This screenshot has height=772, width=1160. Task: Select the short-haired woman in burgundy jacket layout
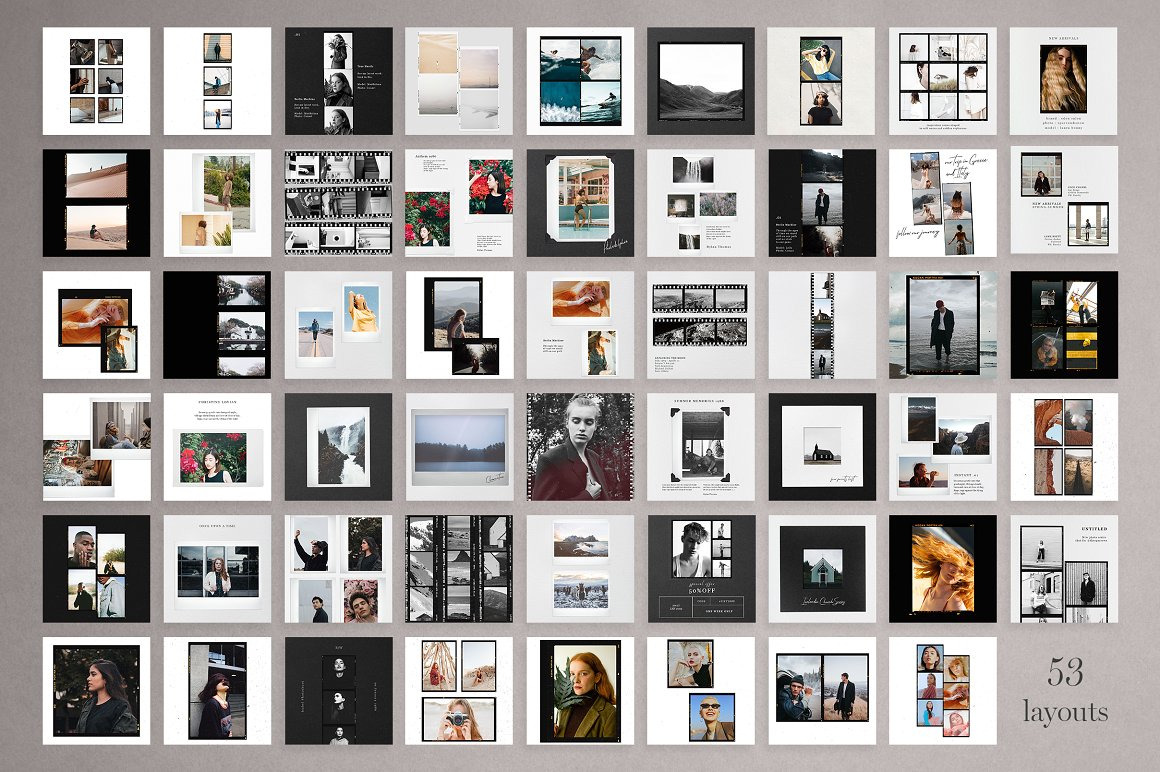tap(580, 447)
